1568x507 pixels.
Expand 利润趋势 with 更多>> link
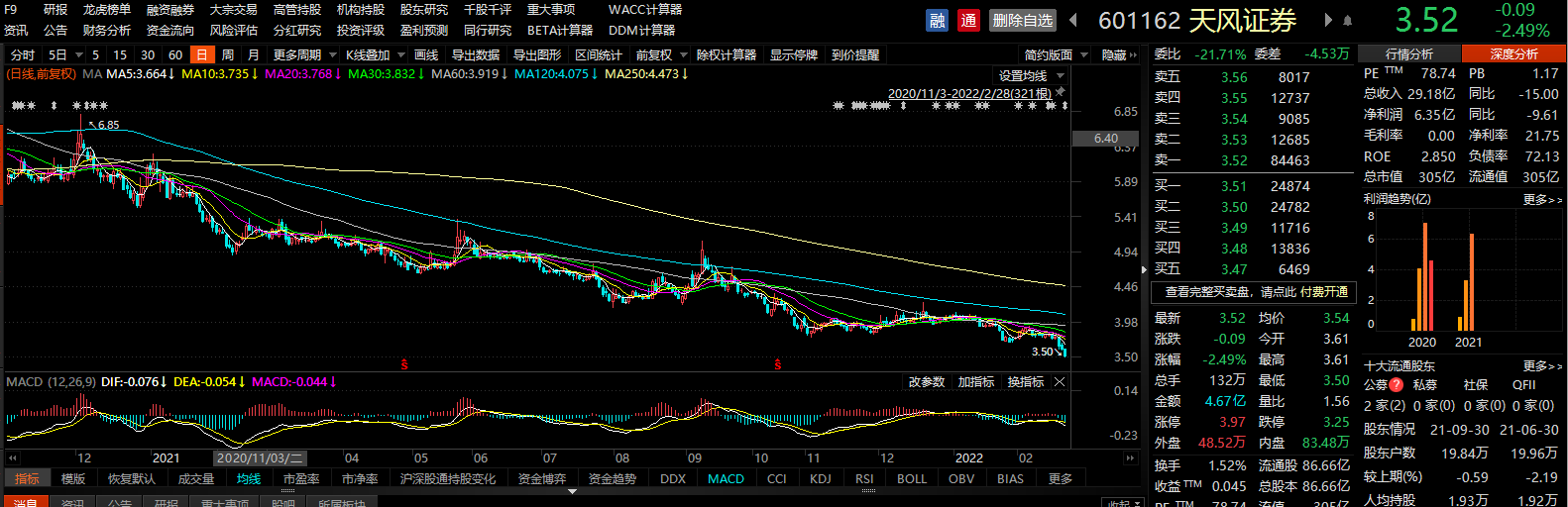1542,199
